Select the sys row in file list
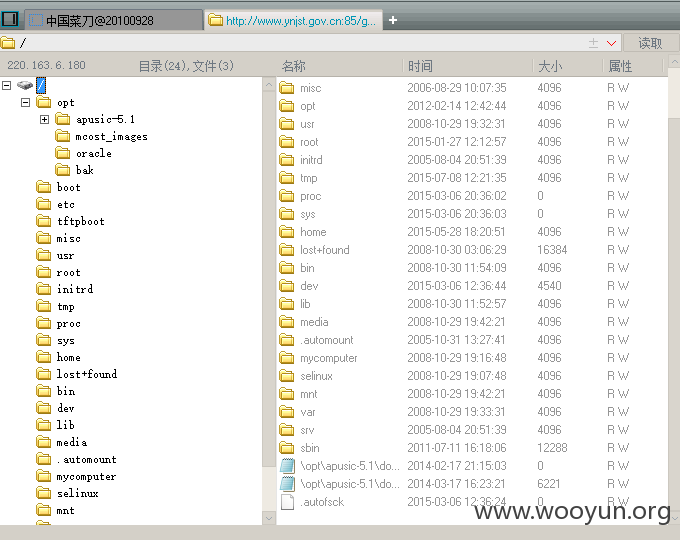This screenshot has height=540, width=680. pyautogui.click(x=472, y=214)
